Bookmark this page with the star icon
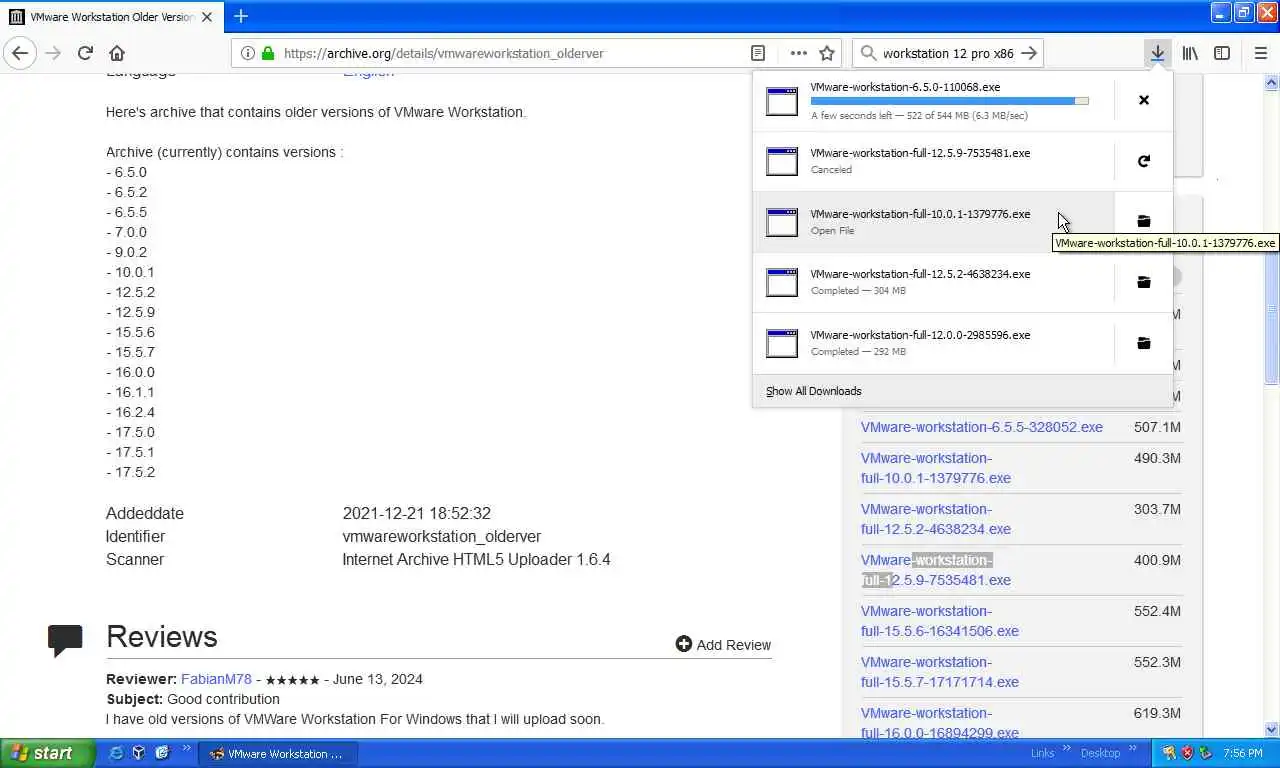1280x768 pixels. (x=827, y=53)
